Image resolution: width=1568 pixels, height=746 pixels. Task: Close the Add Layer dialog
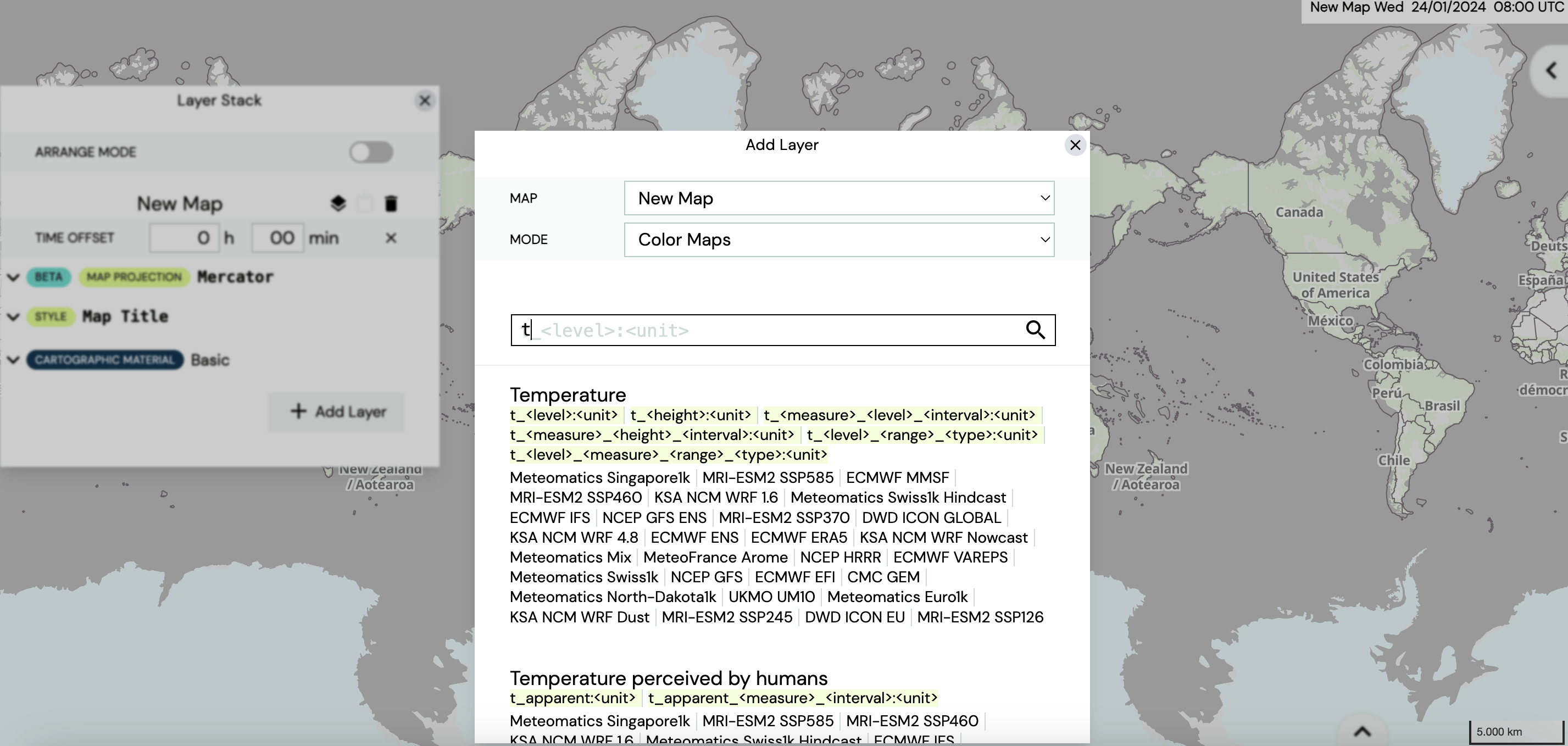point(1075,146)
